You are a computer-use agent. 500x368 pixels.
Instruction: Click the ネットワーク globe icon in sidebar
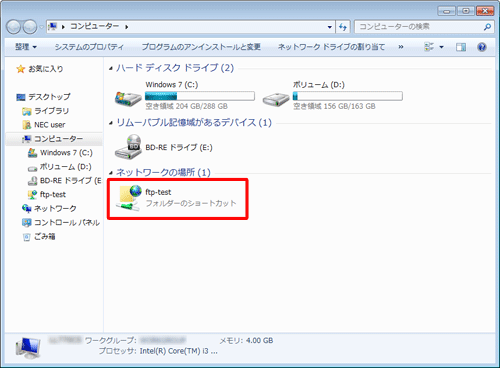(27, 208)
